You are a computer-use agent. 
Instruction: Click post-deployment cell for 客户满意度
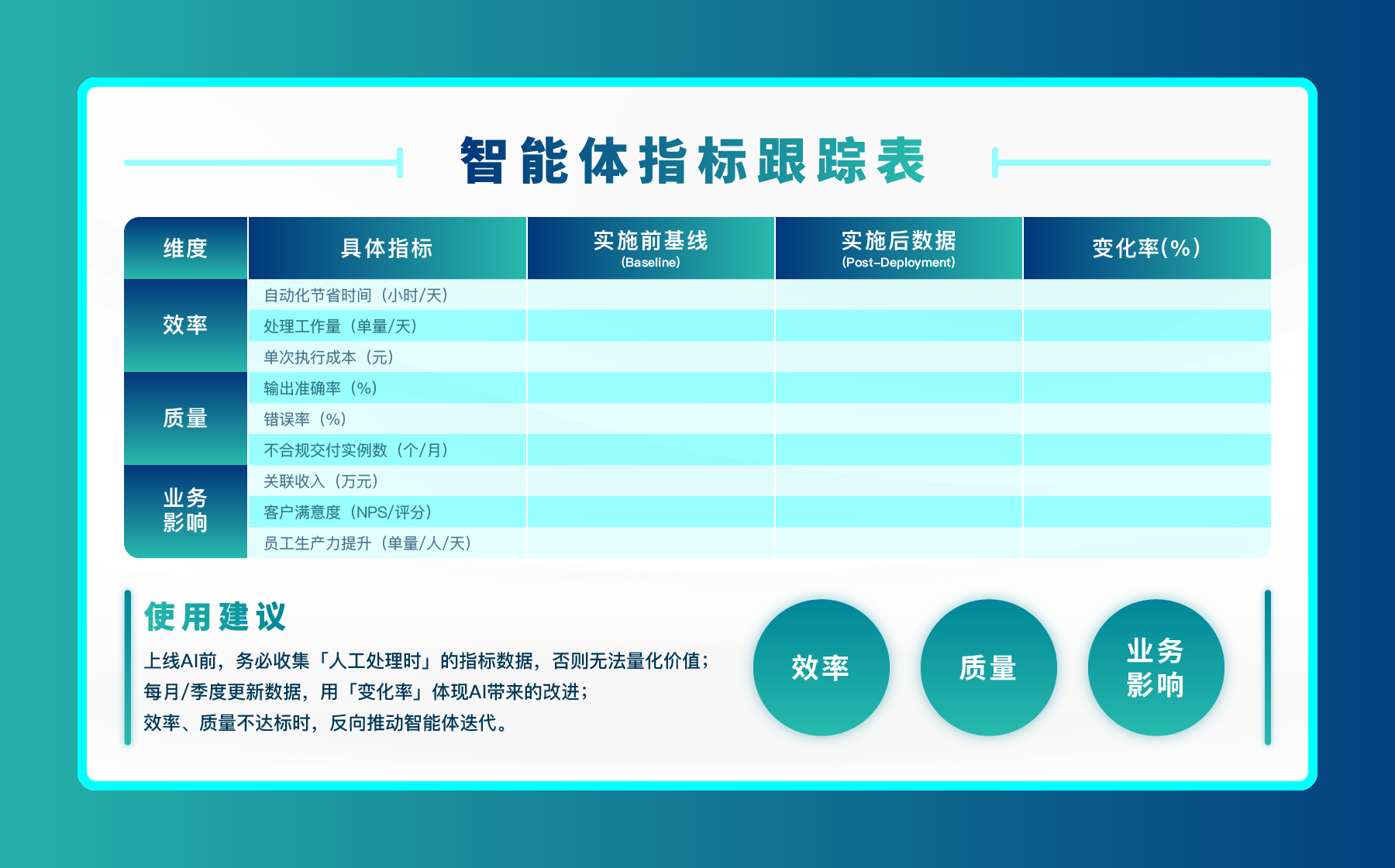pos(899,511)
